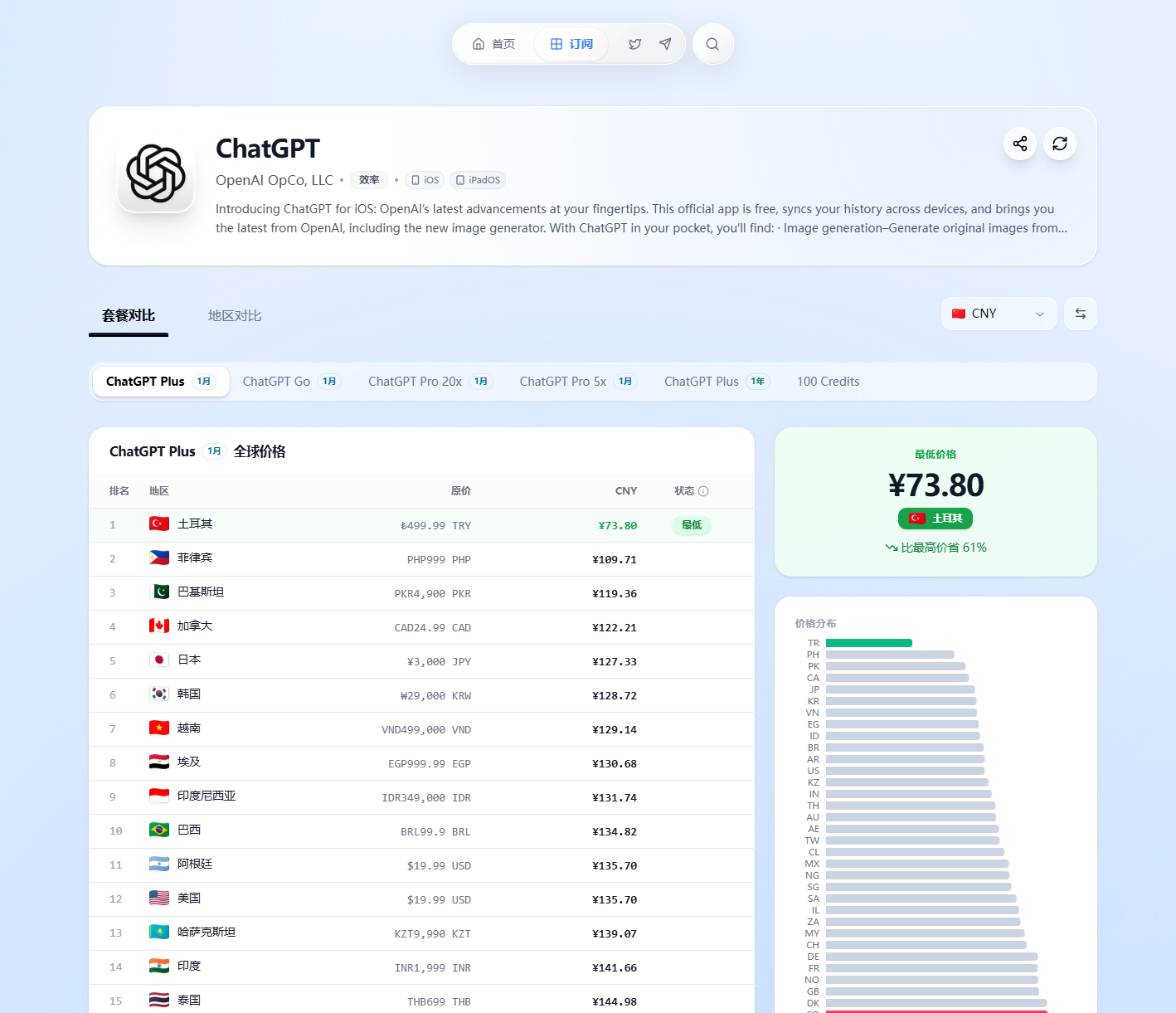This screenshot has height=1013, width=1176.
Task: Click the South Korea flag in row 6
Action: 159,694
